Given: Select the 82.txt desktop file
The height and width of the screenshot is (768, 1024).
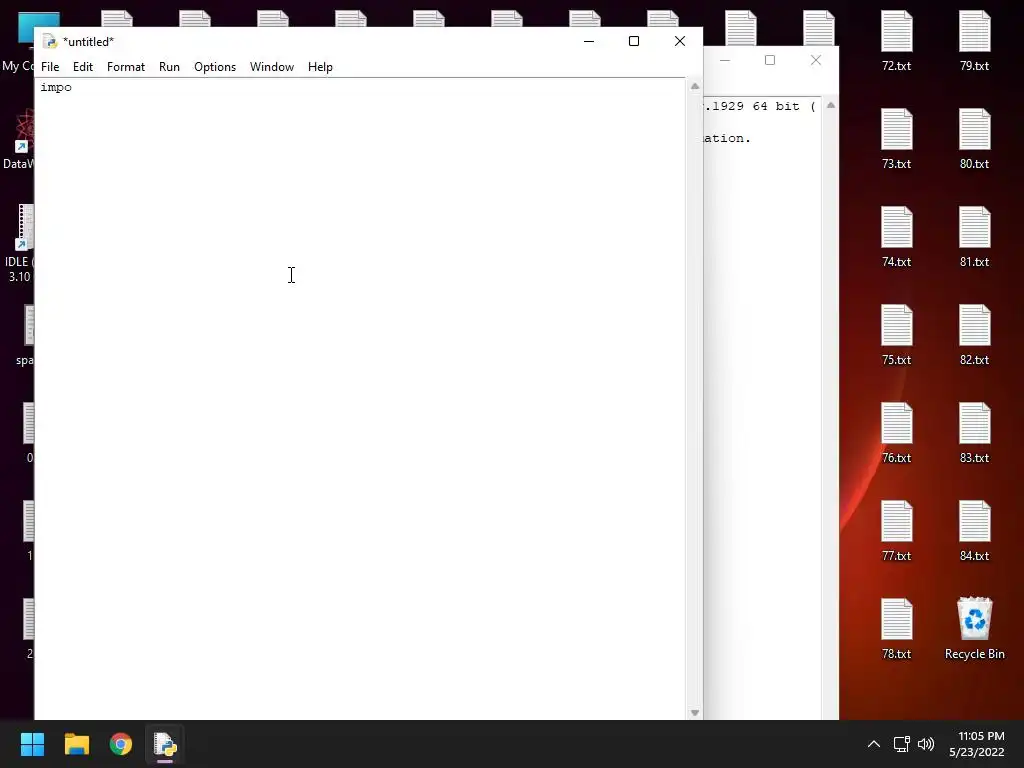Looking at the screenshot, I should click(974, 336).
